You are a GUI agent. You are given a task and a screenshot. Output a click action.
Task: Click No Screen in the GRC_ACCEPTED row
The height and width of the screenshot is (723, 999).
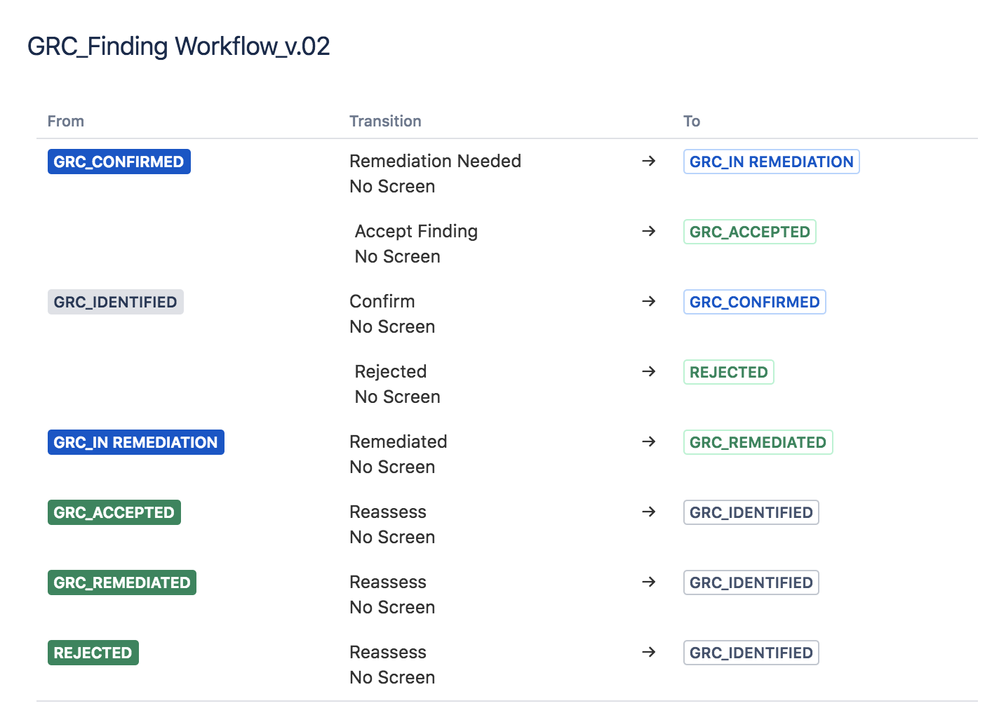click(x=392, y=537)
